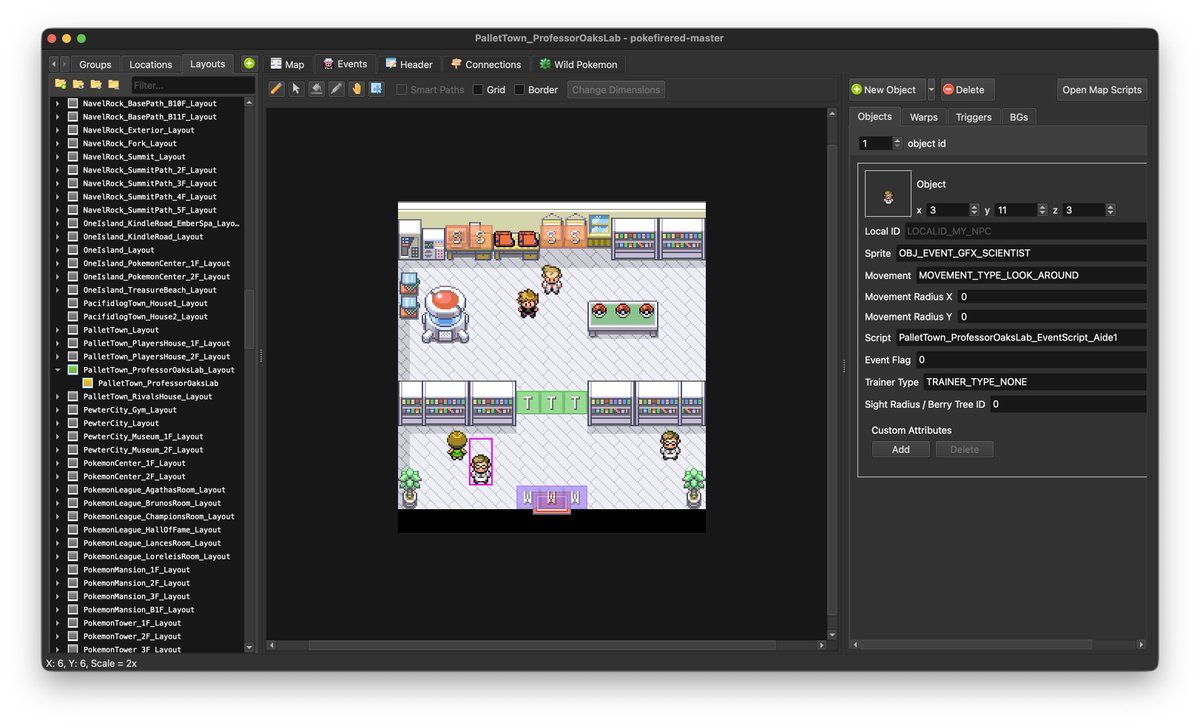Expand the PokemonLeague_HallOfFame_Layout tree node

(x=58, y=530)
